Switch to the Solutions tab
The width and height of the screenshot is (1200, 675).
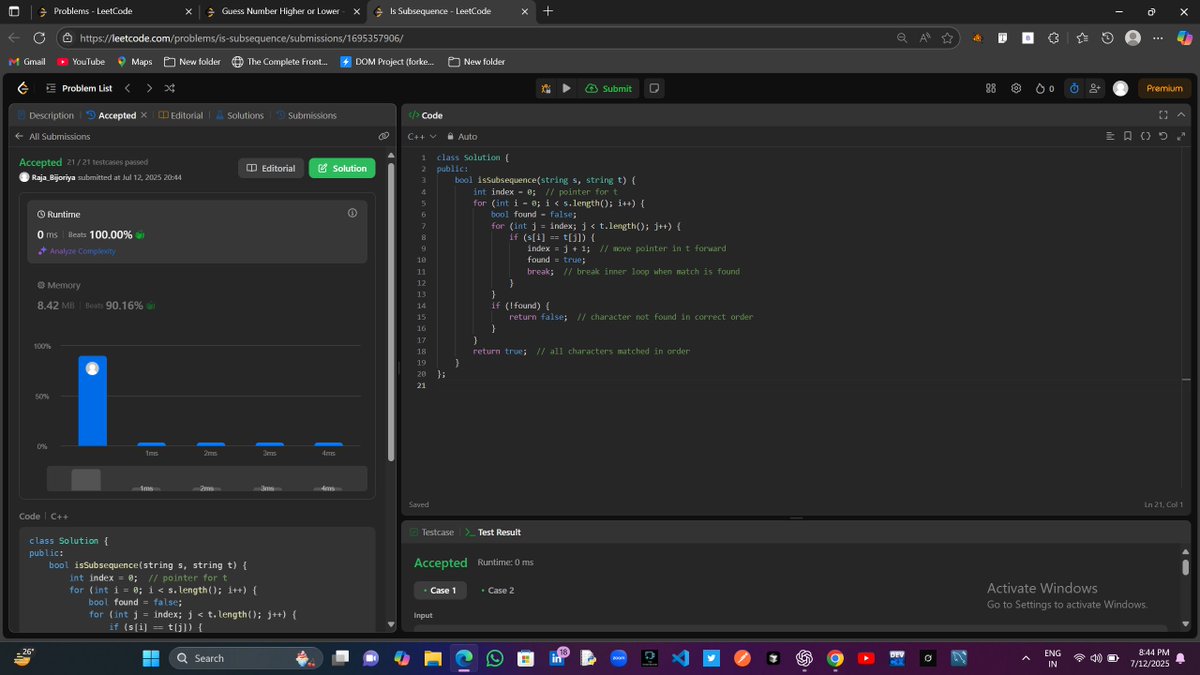[240, 115]
